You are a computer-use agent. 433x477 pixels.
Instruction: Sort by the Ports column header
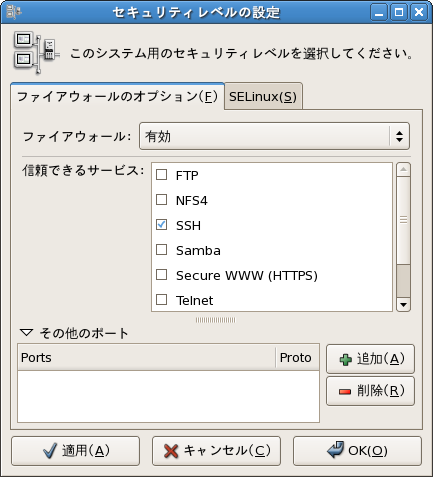147,358
